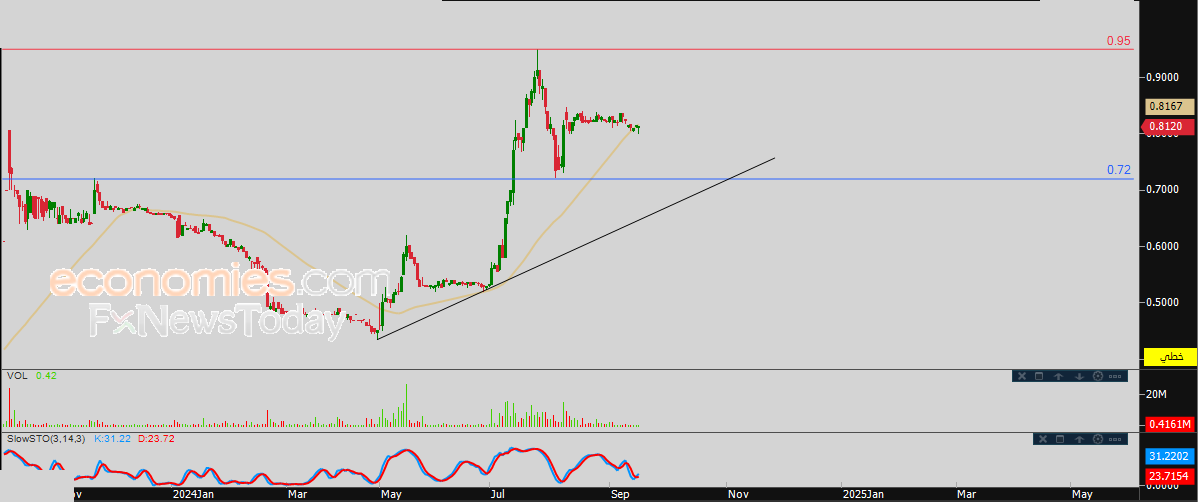Open VOL indicator settings gear

[x=1098, y=376]
